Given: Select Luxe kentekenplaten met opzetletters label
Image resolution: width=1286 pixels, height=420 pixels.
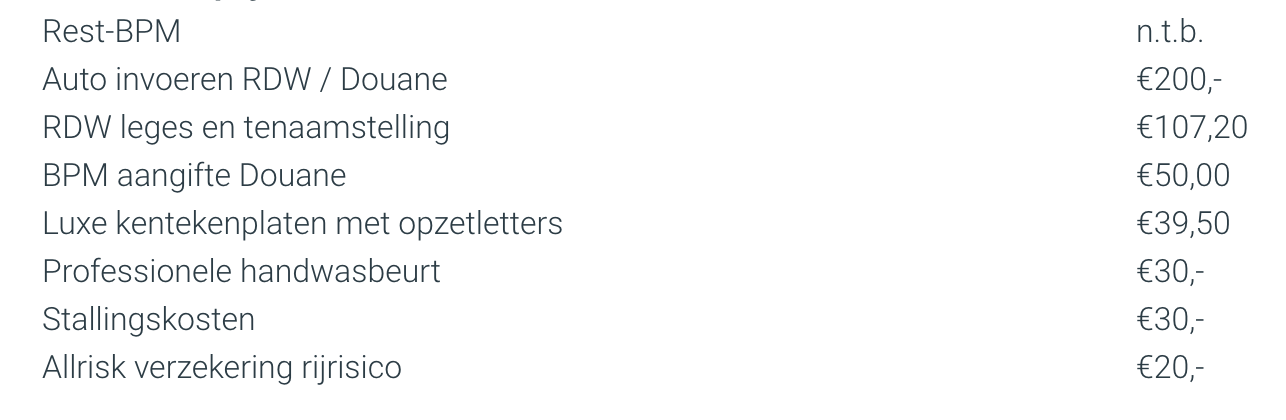Looking at the screenshot, I should tap(302, 223).
